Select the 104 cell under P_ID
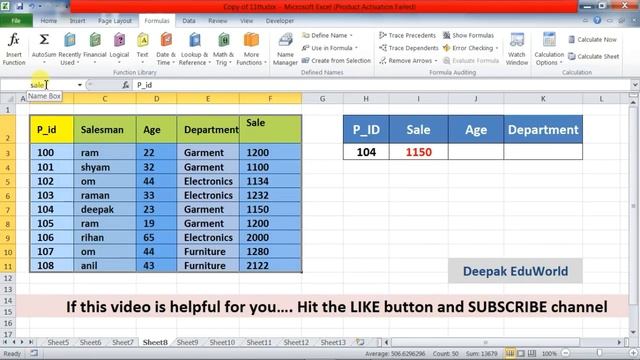The height and width of the screenshot is (360, 640). tap(366, 152)
